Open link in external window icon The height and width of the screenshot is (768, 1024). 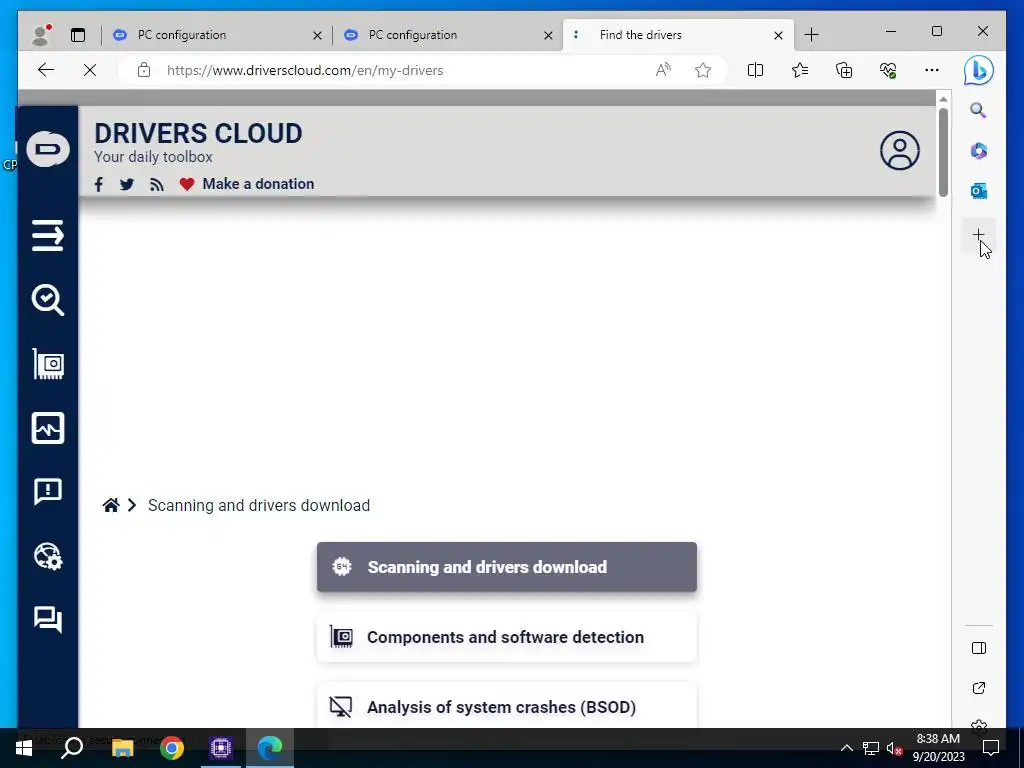[x=978, y=688]
